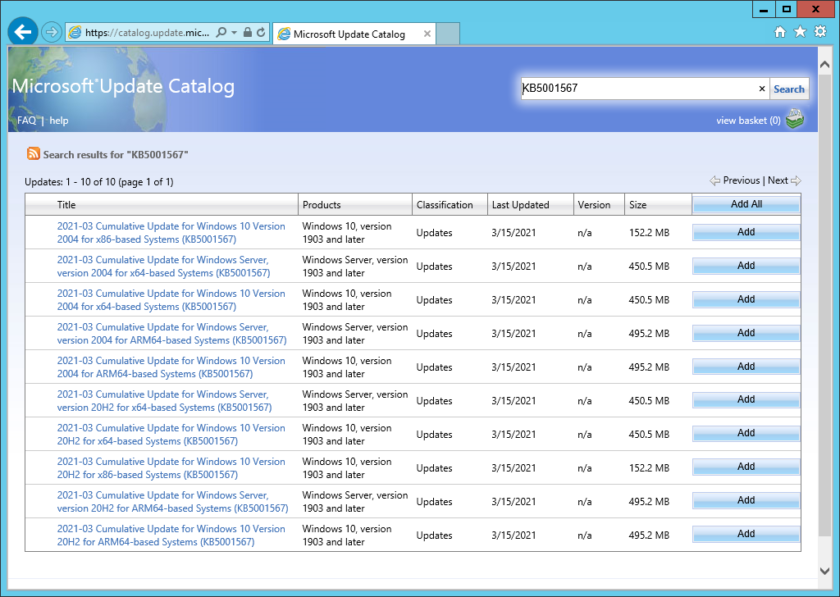Click the Microsoft Update Catalog header title
The width and height of the screenshot is (840, 597).
[x=123, y=86]
